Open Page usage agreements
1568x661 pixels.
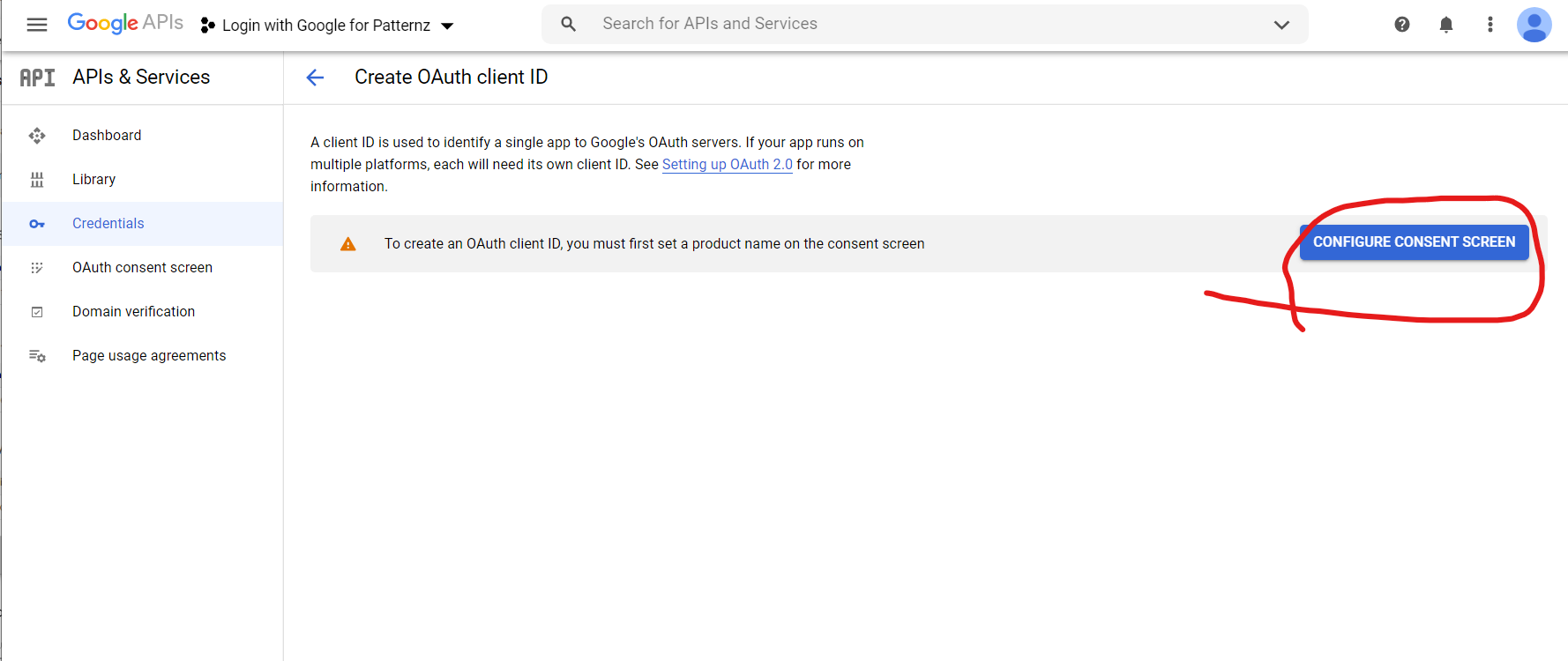pos(149,356)
